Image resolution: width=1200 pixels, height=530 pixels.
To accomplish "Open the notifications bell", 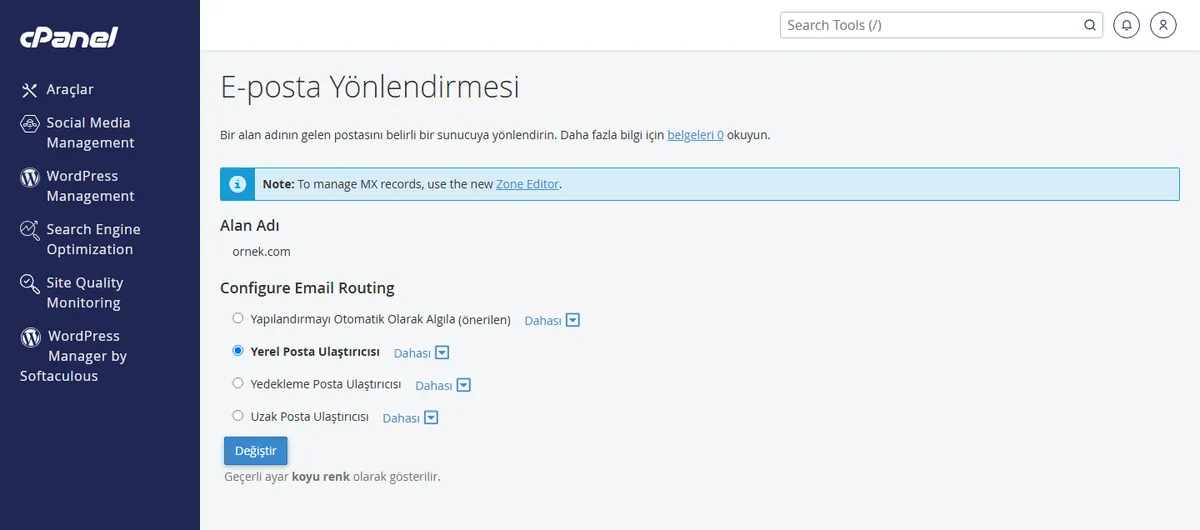I will tap(1127, 25).
